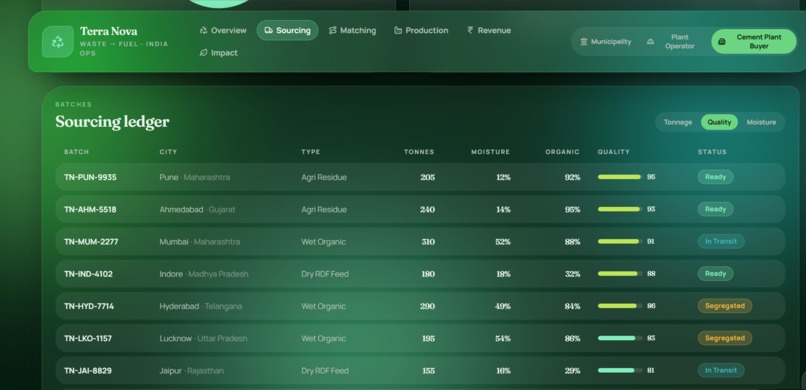Select batch ID TN-JAI-8829
Viewport: 806px width, 390px height.
click(87, 370)
